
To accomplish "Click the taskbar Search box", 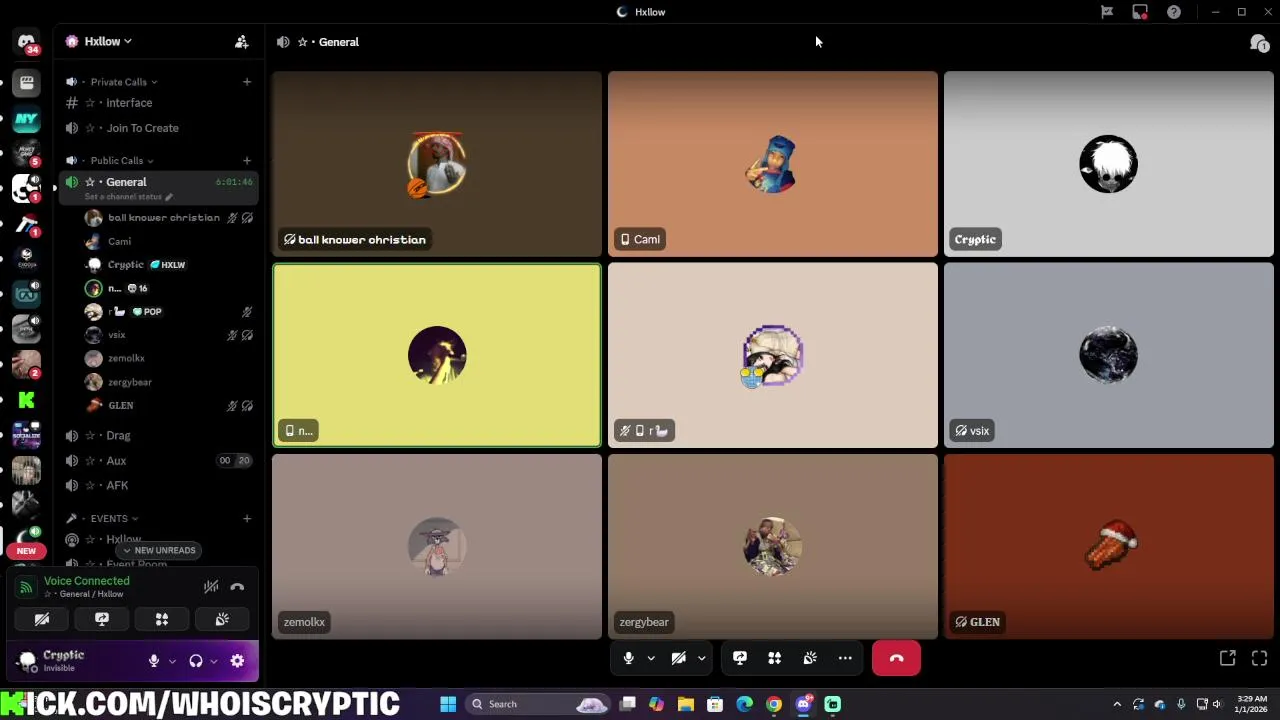I will tap(538, 704).
